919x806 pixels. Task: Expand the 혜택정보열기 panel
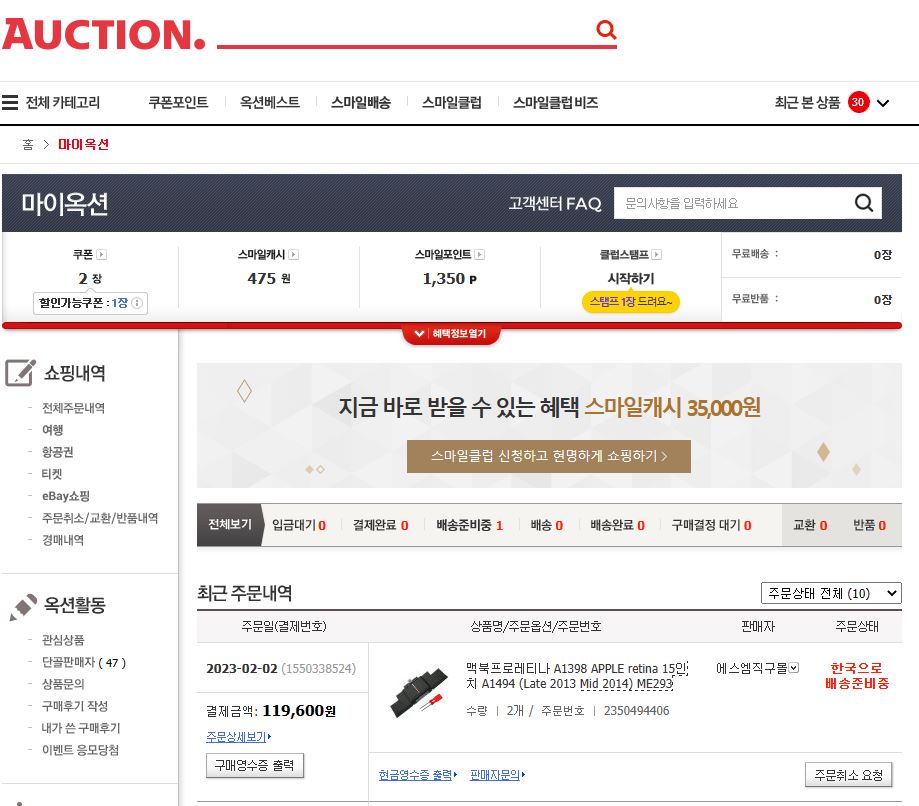click(451, 334)
